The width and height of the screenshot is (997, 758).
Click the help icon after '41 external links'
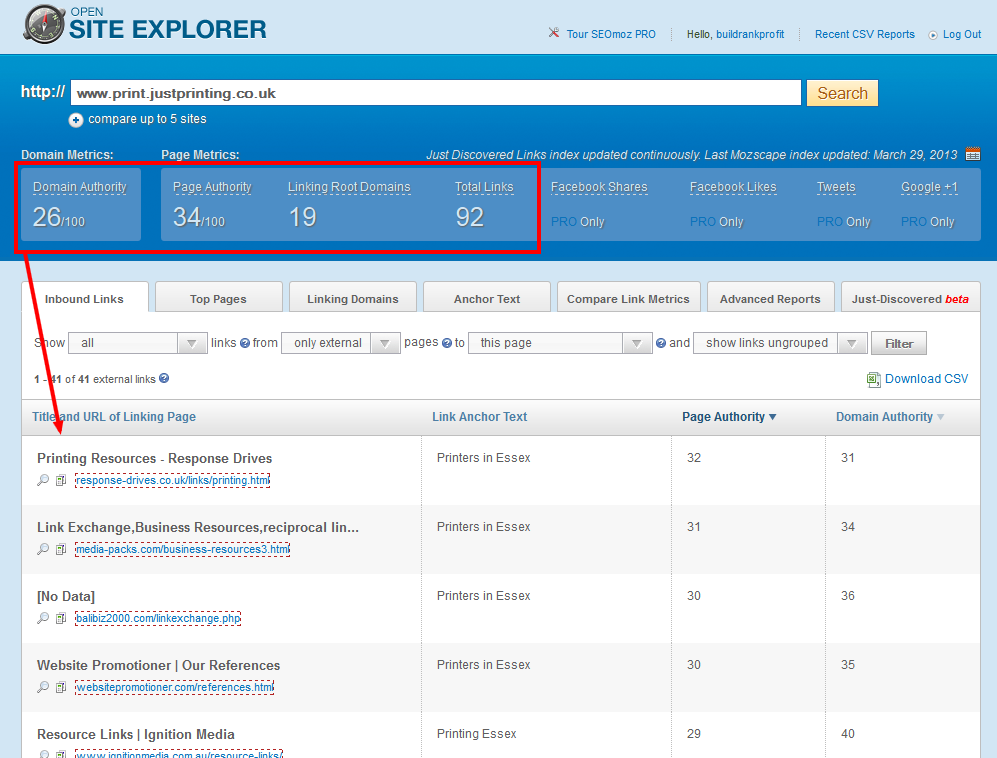pyautogui.click(x=164, y=379)
